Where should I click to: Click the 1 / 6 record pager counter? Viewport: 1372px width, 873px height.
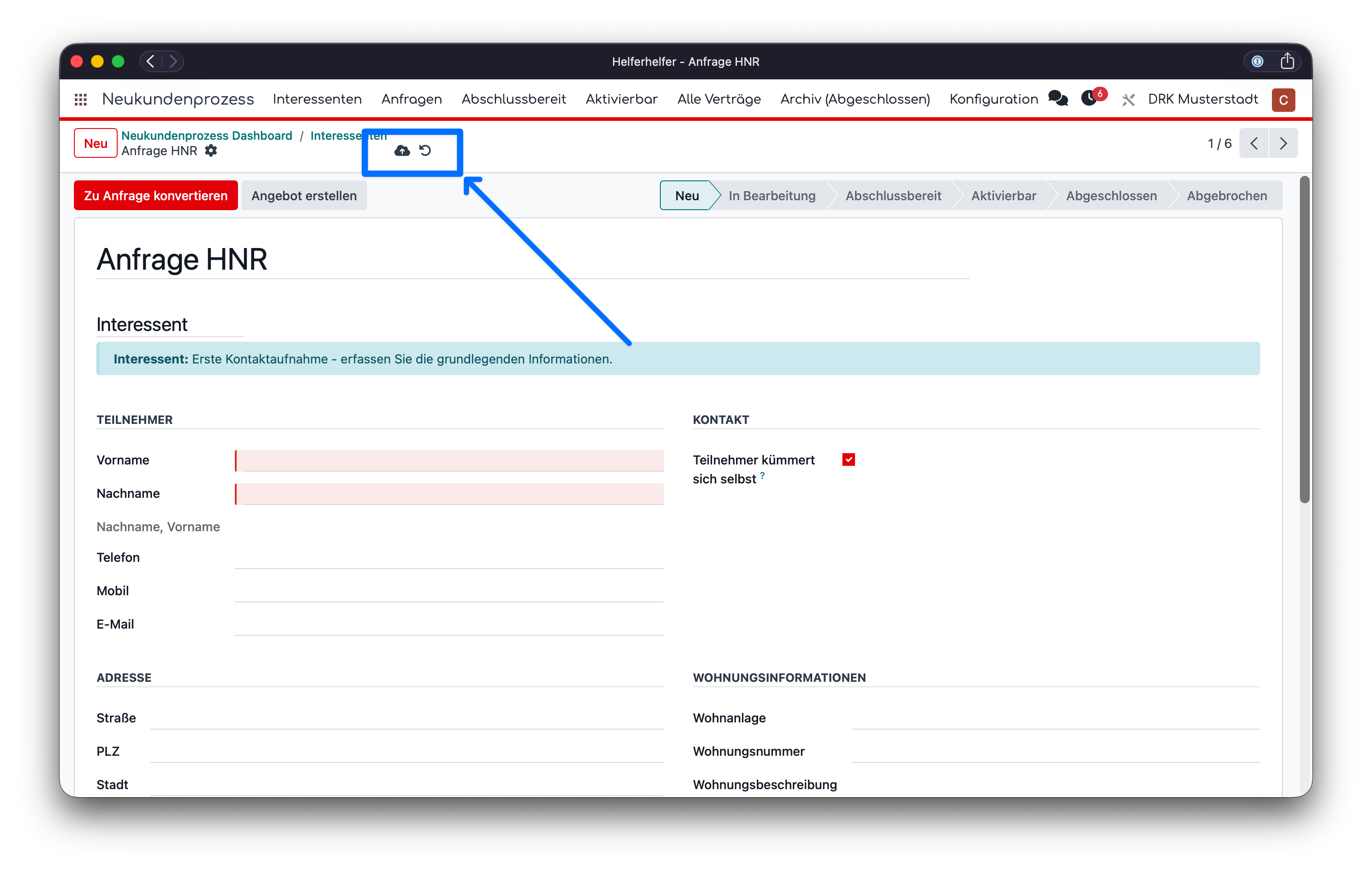(1219, 143)
